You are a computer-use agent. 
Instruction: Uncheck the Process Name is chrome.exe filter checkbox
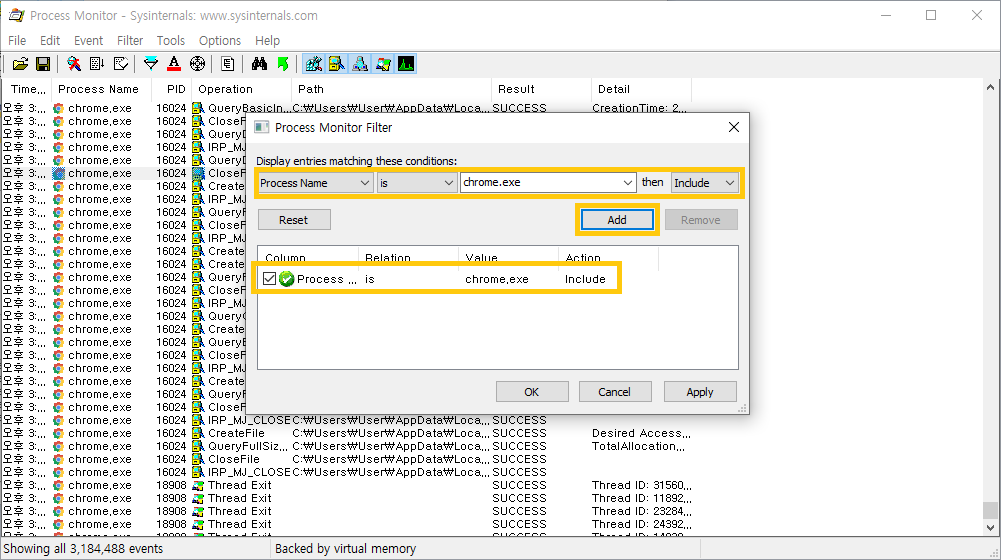269,278
